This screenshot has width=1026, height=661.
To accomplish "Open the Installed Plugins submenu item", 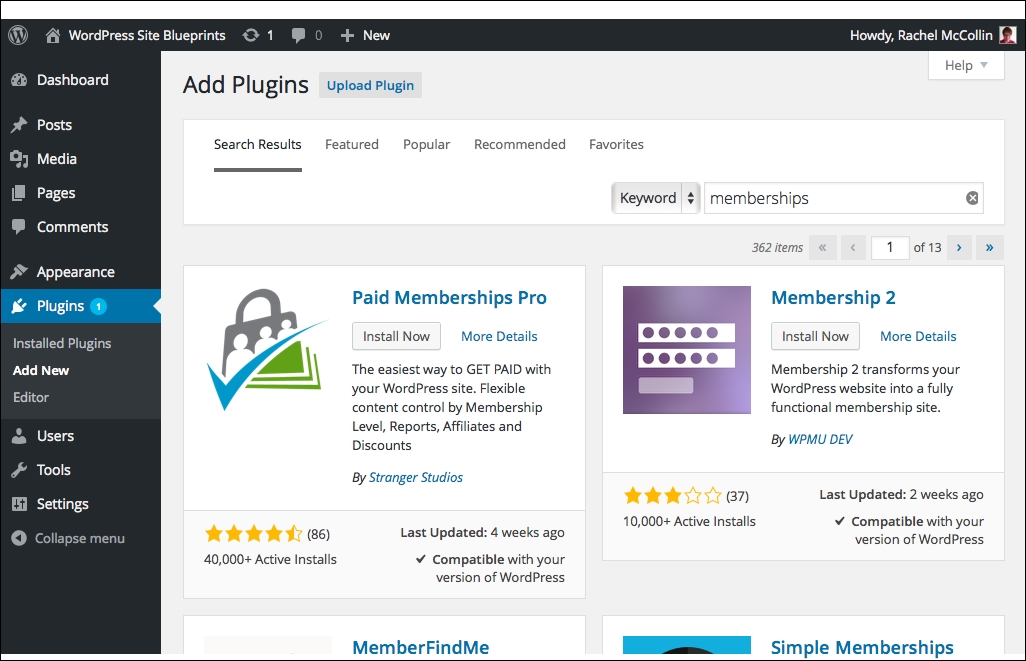I will pos(62,344).
